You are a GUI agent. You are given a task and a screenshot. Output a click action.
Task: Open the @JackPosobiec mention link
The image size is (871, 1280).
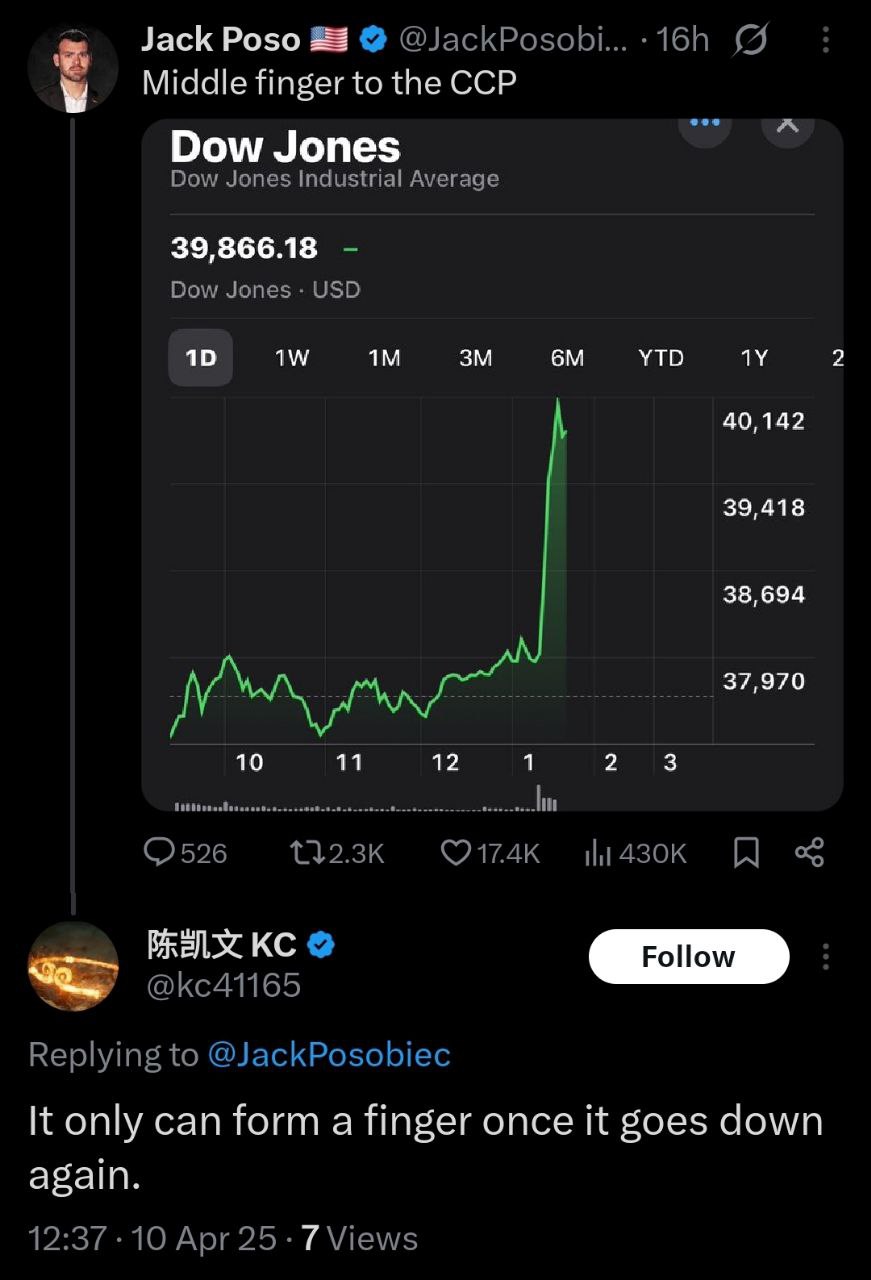click(x=328, y=1054)
